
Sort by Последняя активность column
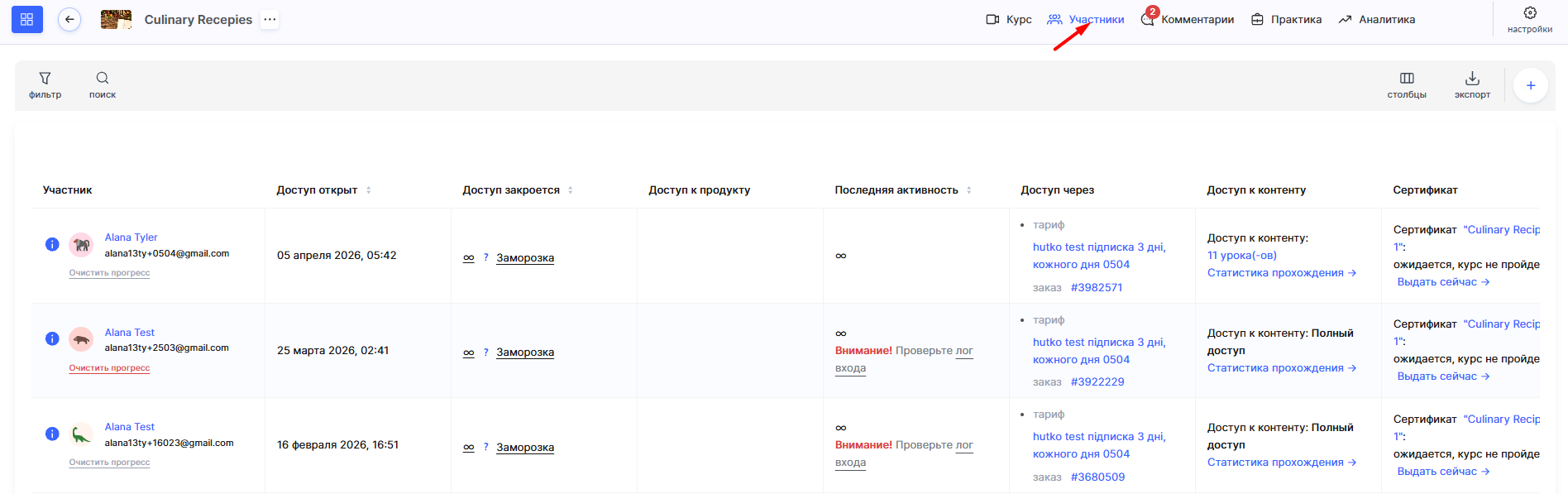[969, 190]
